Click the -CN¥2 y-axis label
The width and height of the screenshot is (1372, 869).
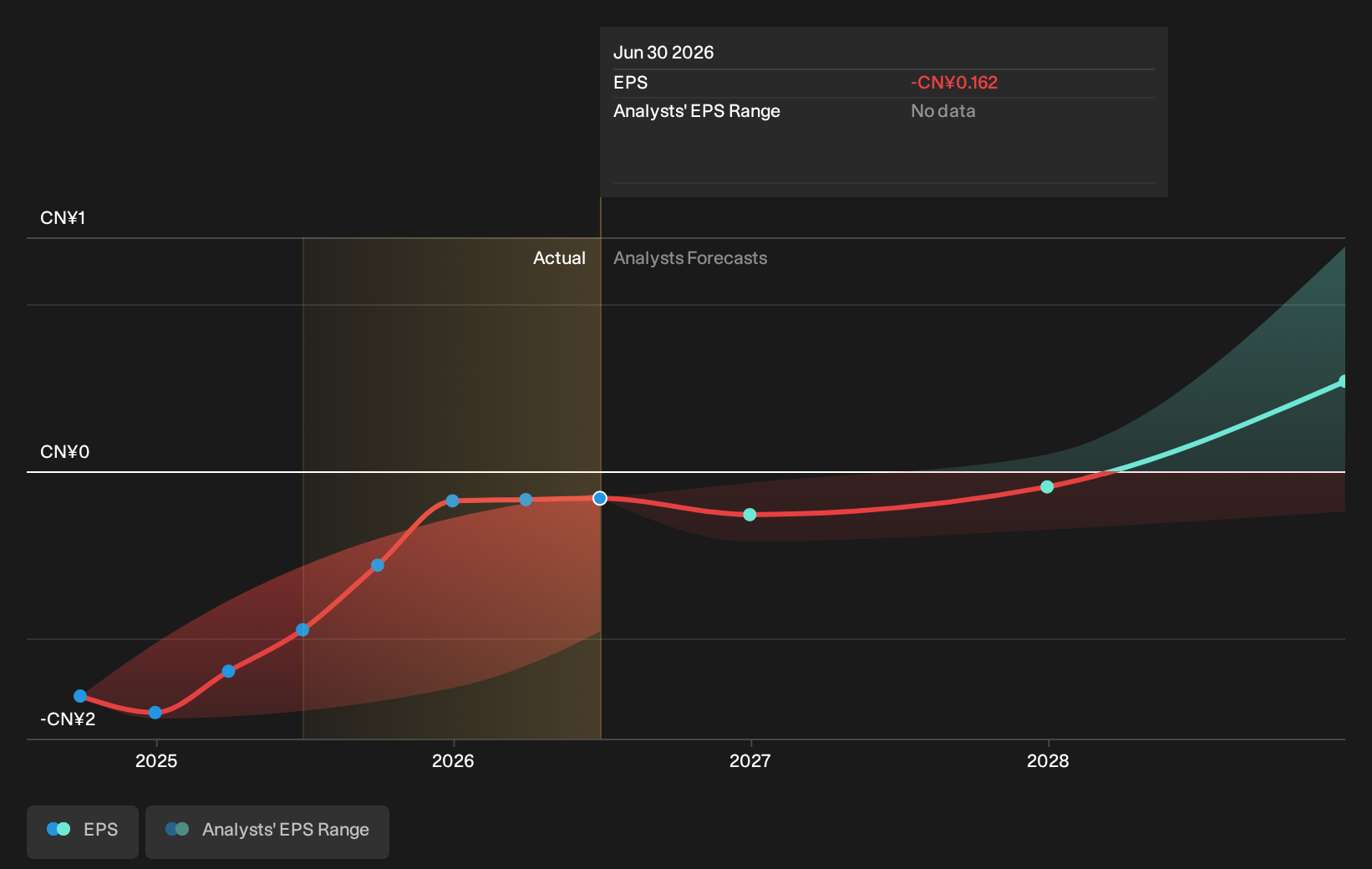[68, 719]
